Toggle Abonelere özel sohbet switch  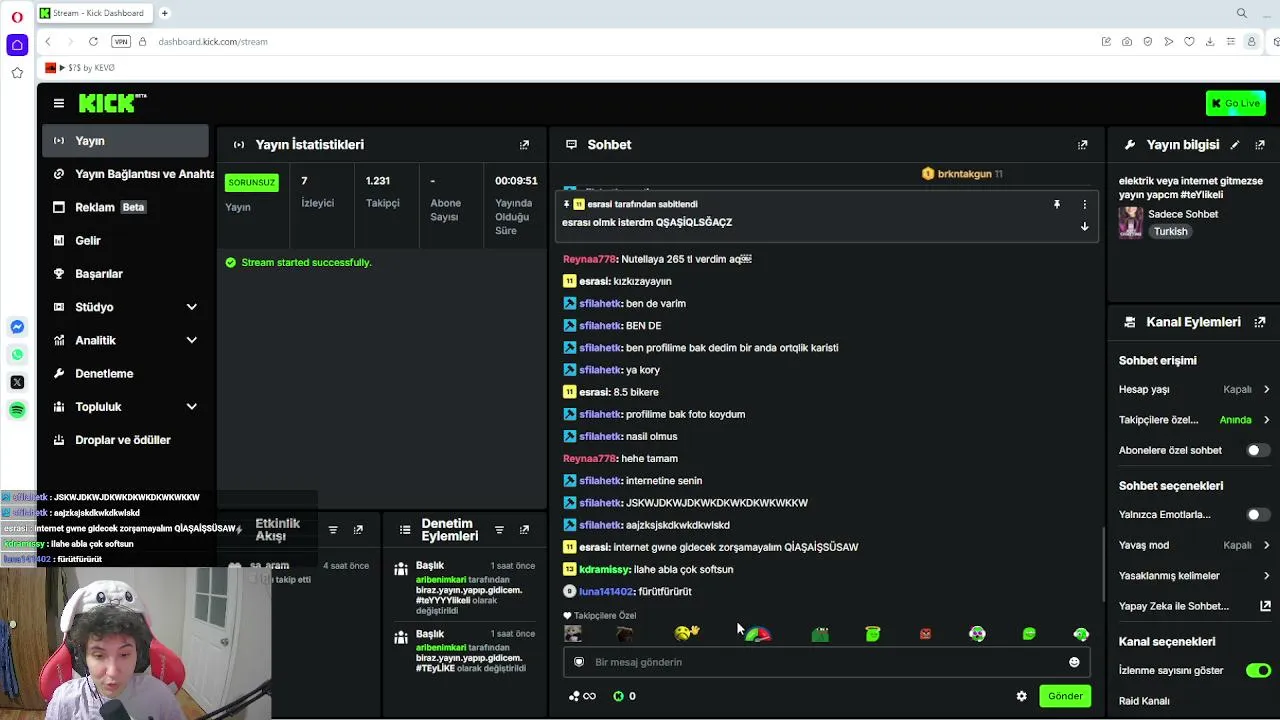pyautogui.click(x=1257, y=450)
